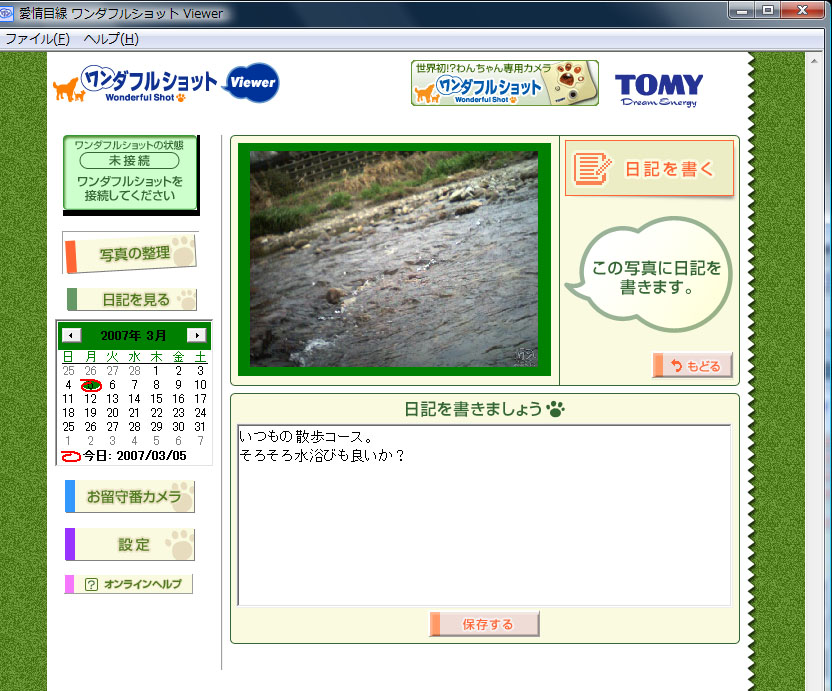Click the question mark online help icon
Screen dimensions: 832x691
pos(91,584)
